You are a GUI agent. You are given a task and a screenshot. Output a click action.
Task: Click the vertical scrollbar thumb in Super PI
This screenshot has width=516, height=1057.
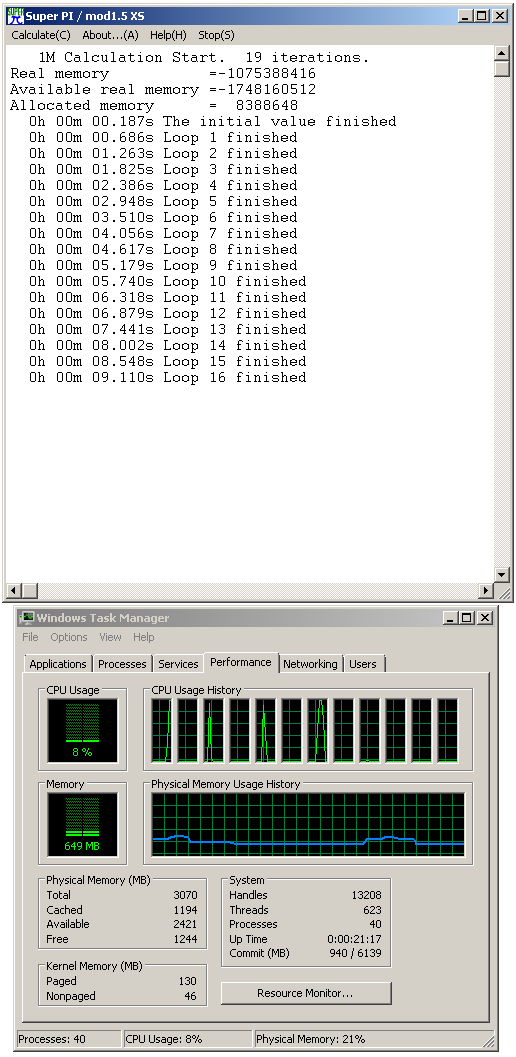pyautogui.click(x=501, y=69)
